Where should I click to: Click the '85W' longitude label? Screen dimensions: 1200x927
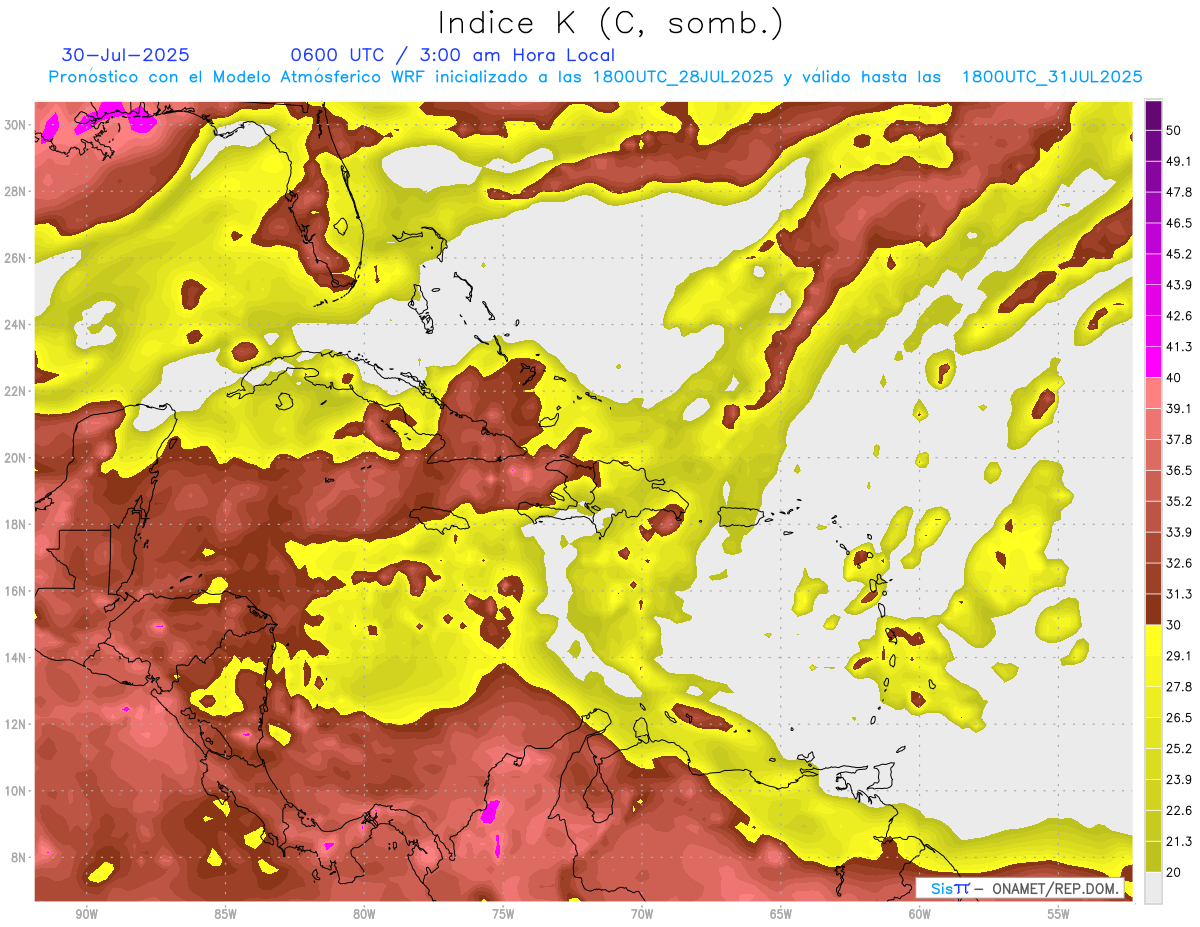[x=225, y=915]
